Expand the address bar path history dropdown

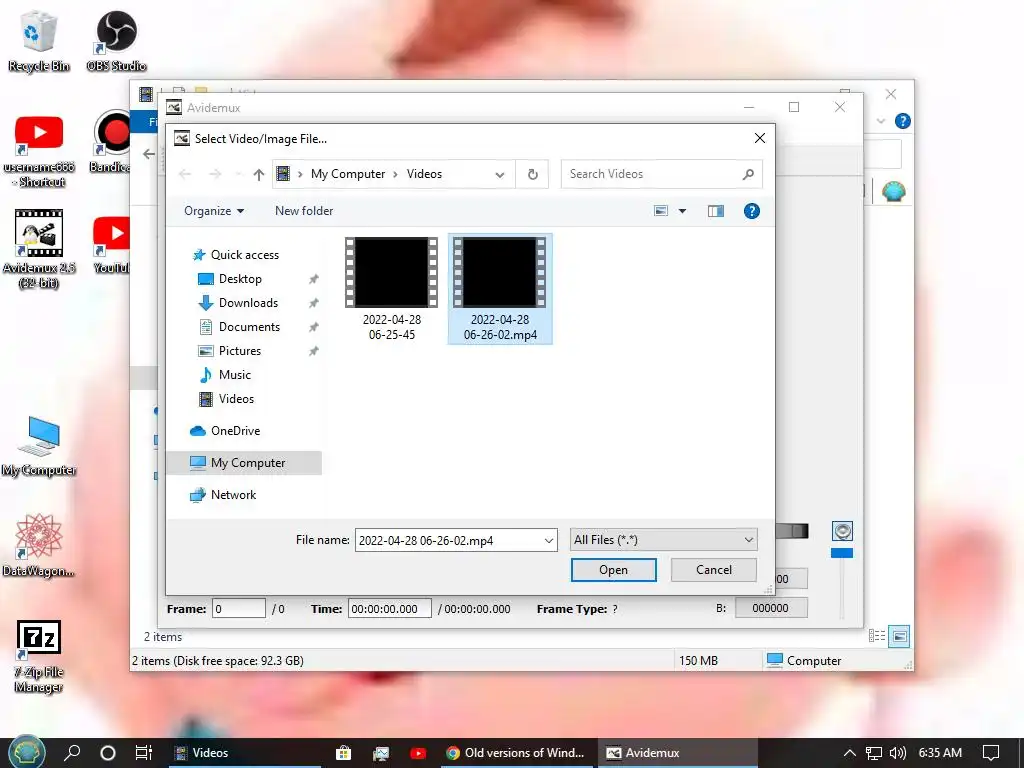point(500,174)
